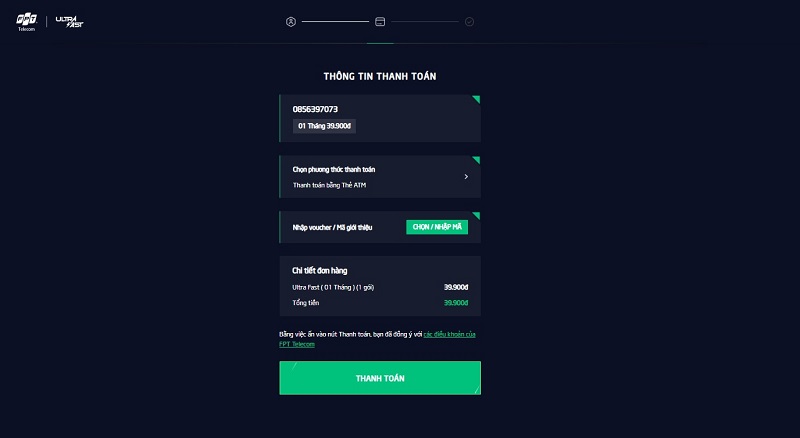
Task: Select the payment card step icon
Action: (380, 21)
